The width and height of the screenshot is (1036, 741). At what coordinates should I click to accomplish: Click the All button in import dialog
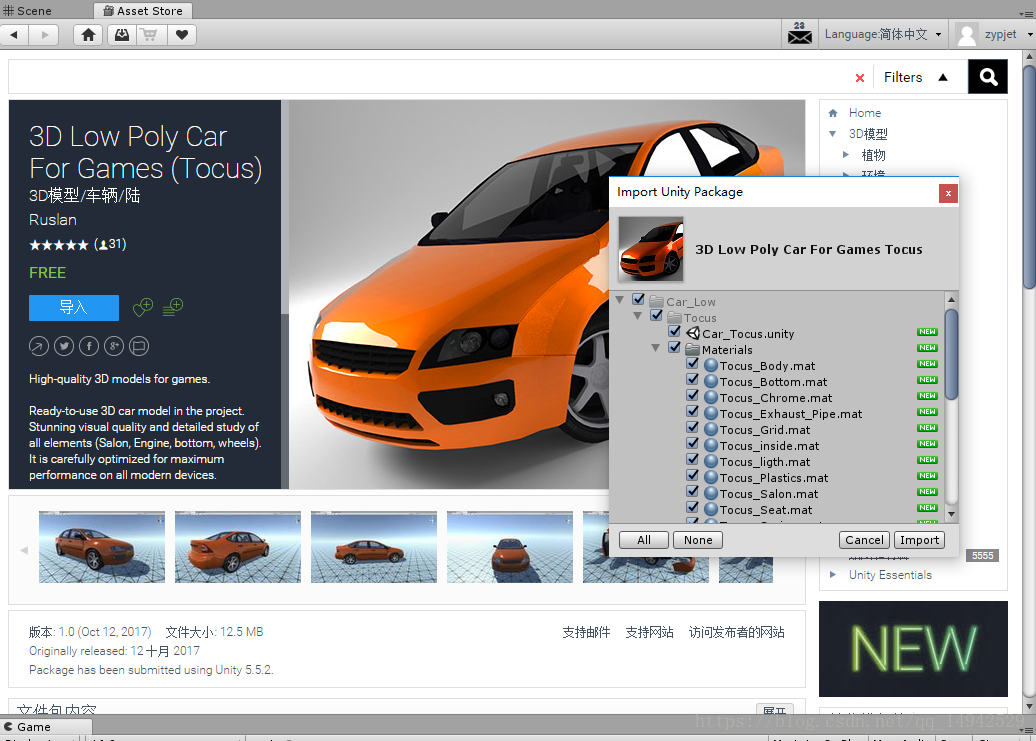[644, 540]
